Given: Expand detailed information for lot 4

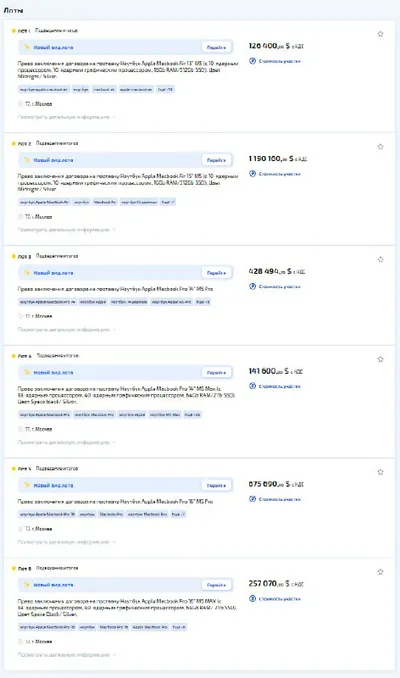Looking at the screenshot, I should (66, 442).
